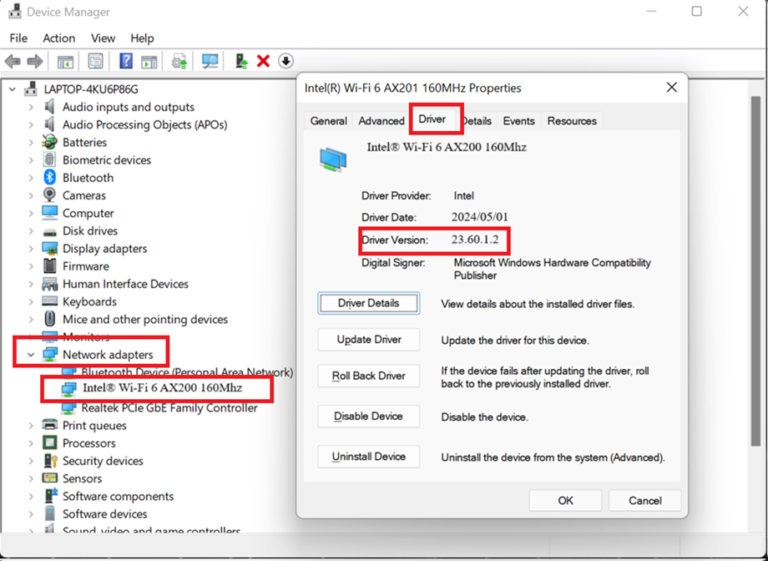Click OK in the Properties dialog
This screenshot has width=768, height=561.
[565, 501]
